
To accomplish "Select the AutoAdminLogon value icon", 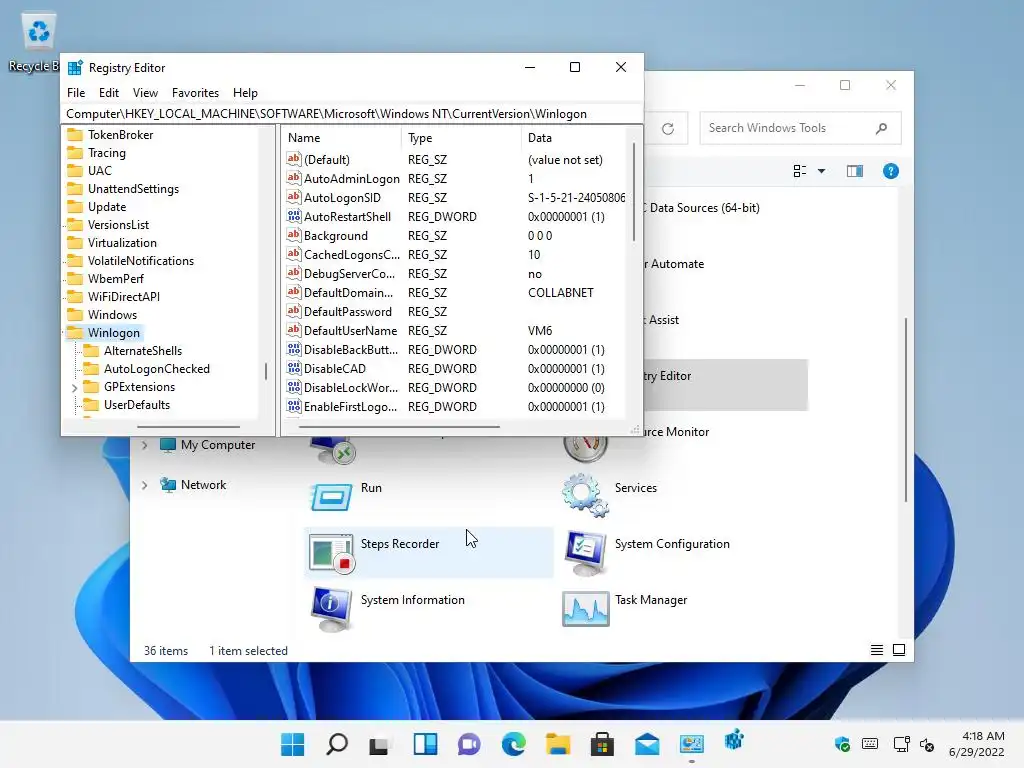I will coord(294,178).
